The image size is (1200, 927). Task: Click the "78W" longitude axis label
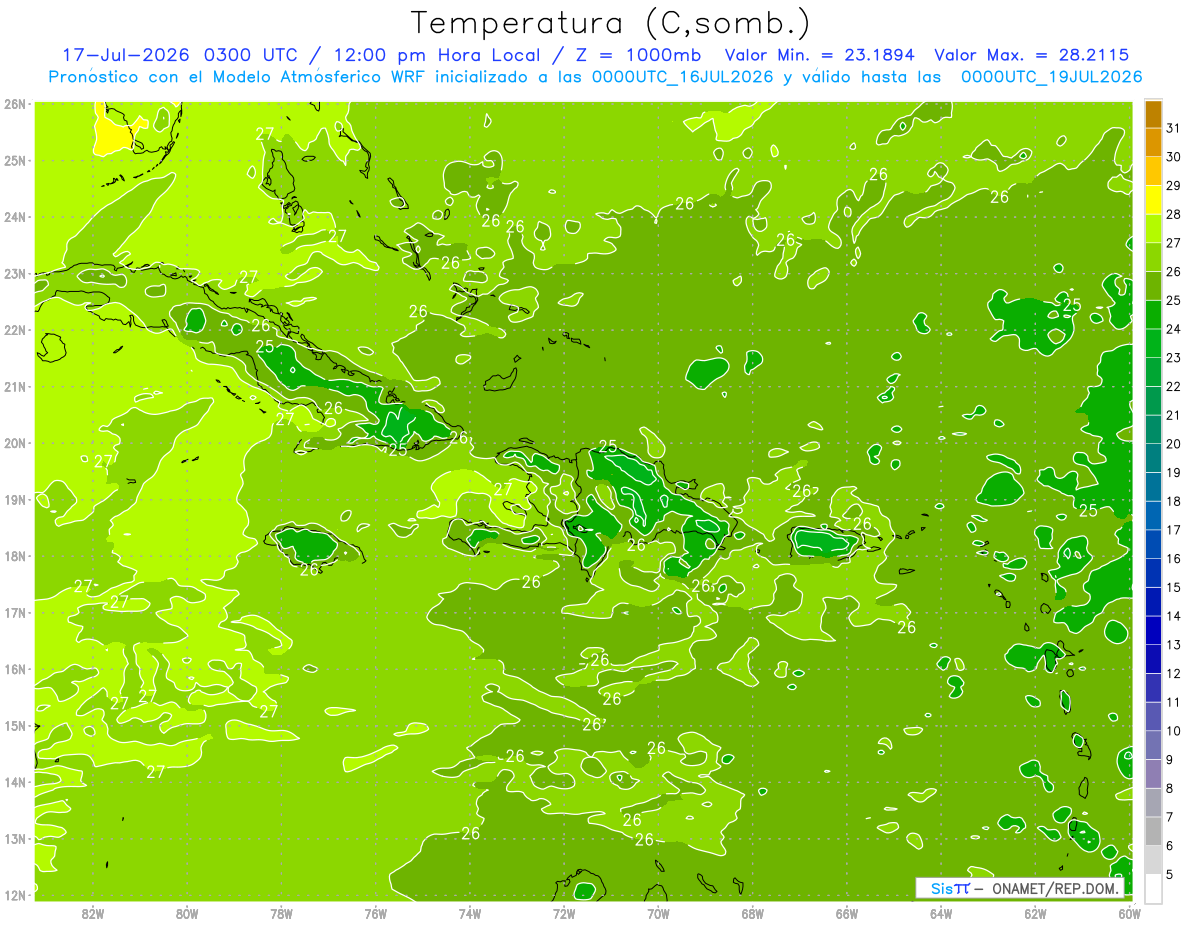point(281,913)
